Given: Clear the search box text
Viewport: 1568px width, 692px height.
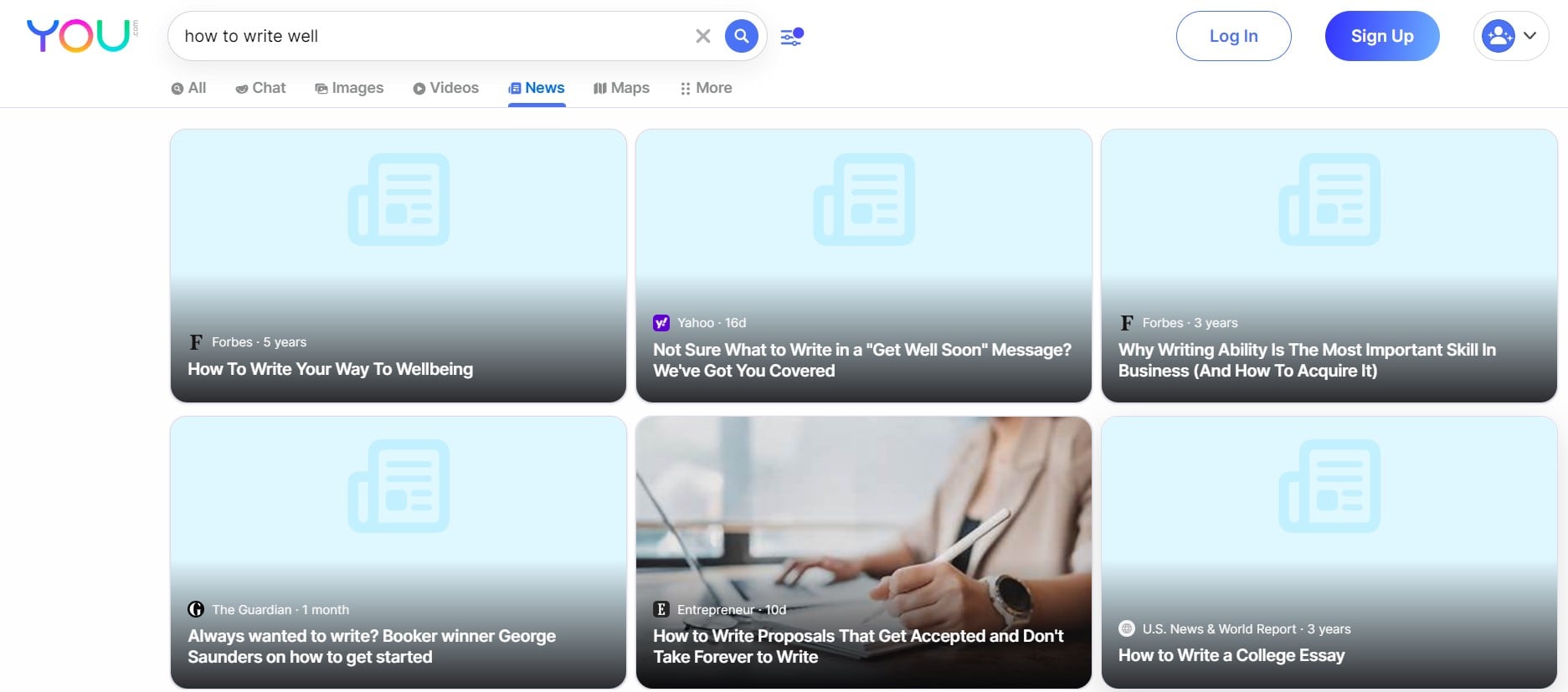Looking at the screenshot, I should (x=702, y=36).
